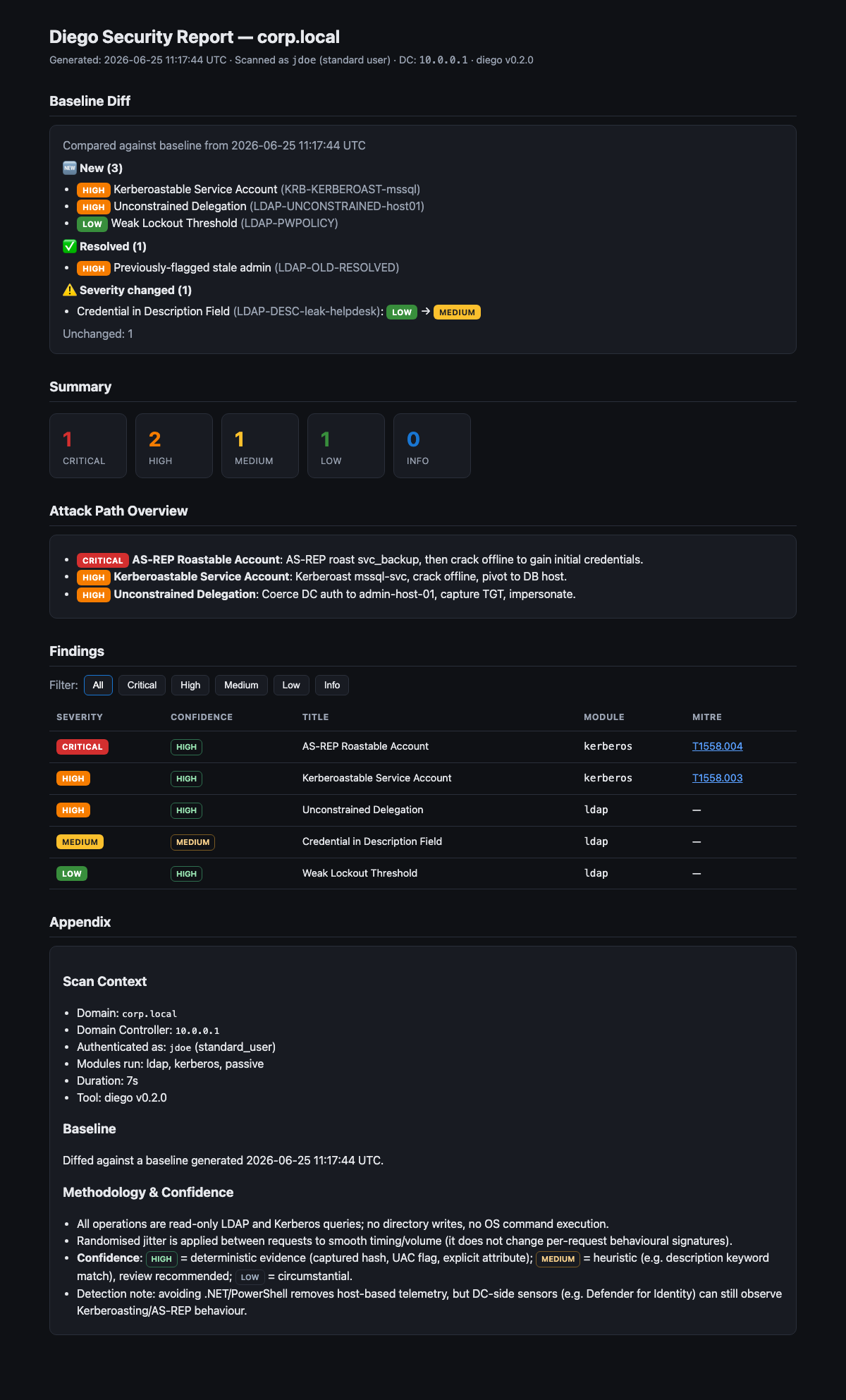This screenshot has height=1400, width=846.
Task: Click HIGH badge next to Unconstrained Delegation (LDAP-UNCONSTRAINED-host01)
Action: (94, 207)
